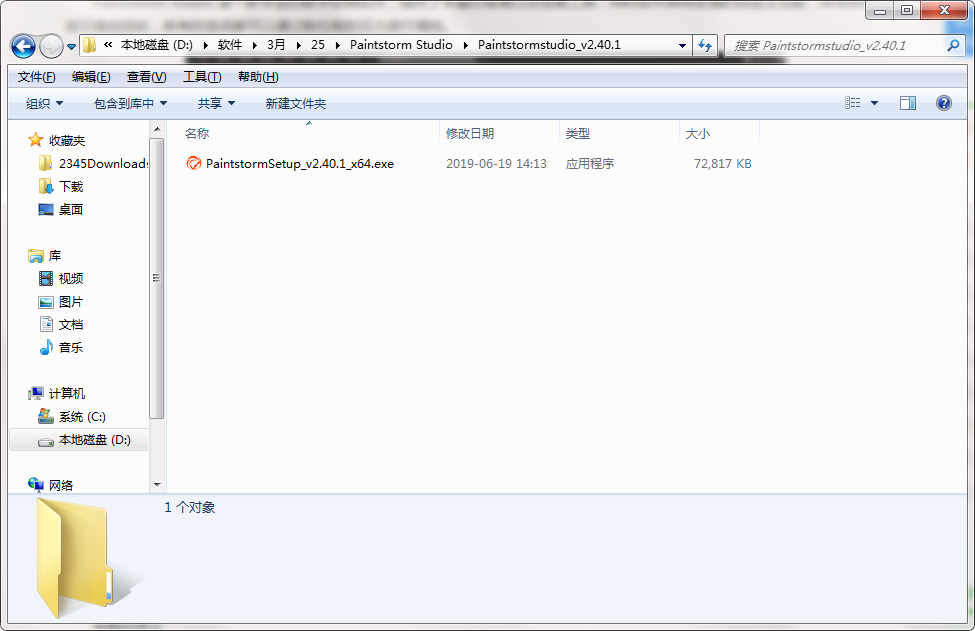Open 包含到库中 dropdown
This screenshot has width=975, height=631.
130,104
